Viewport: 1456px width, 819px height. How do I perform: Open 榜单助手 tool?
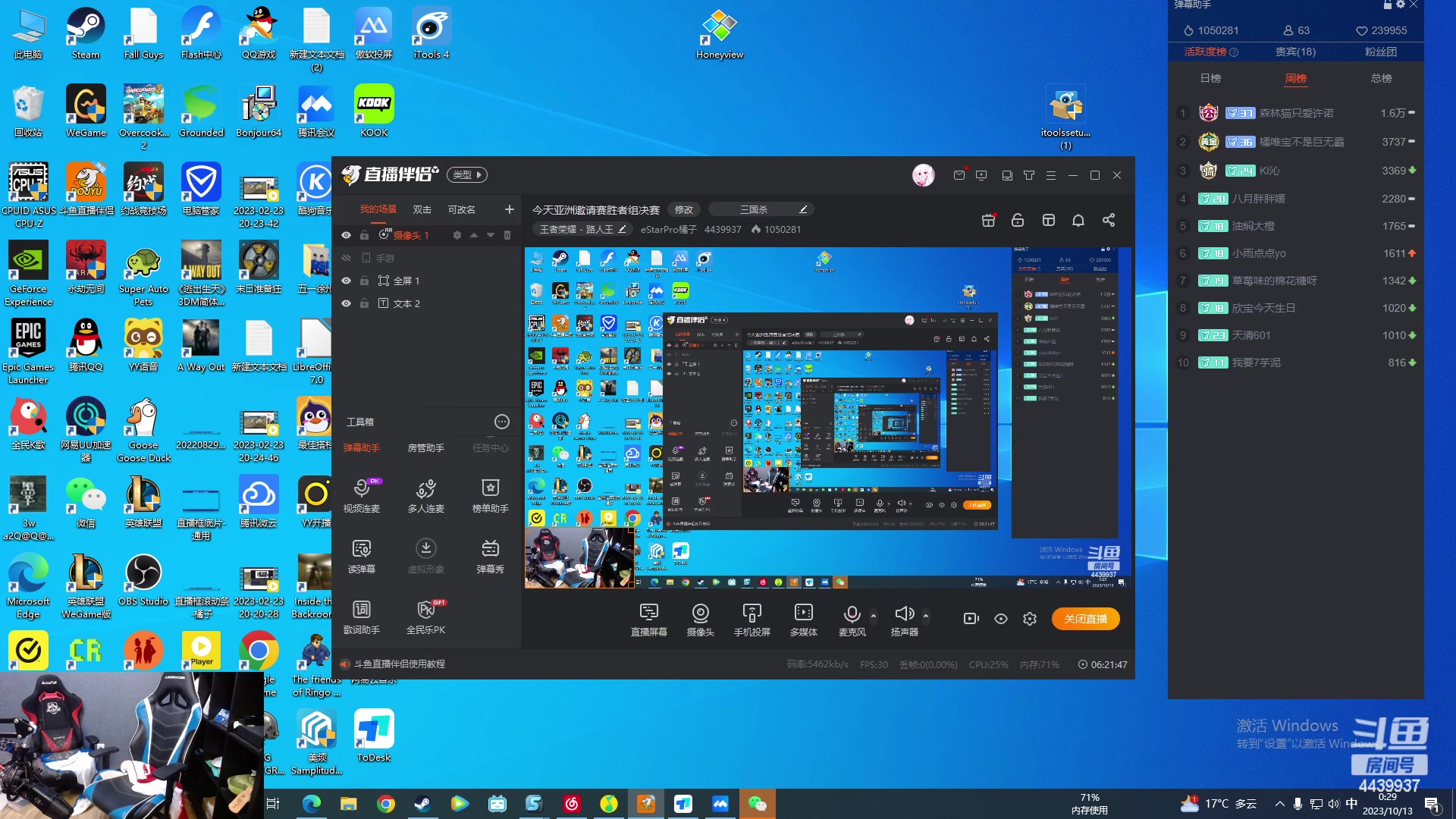coord(491,495)
